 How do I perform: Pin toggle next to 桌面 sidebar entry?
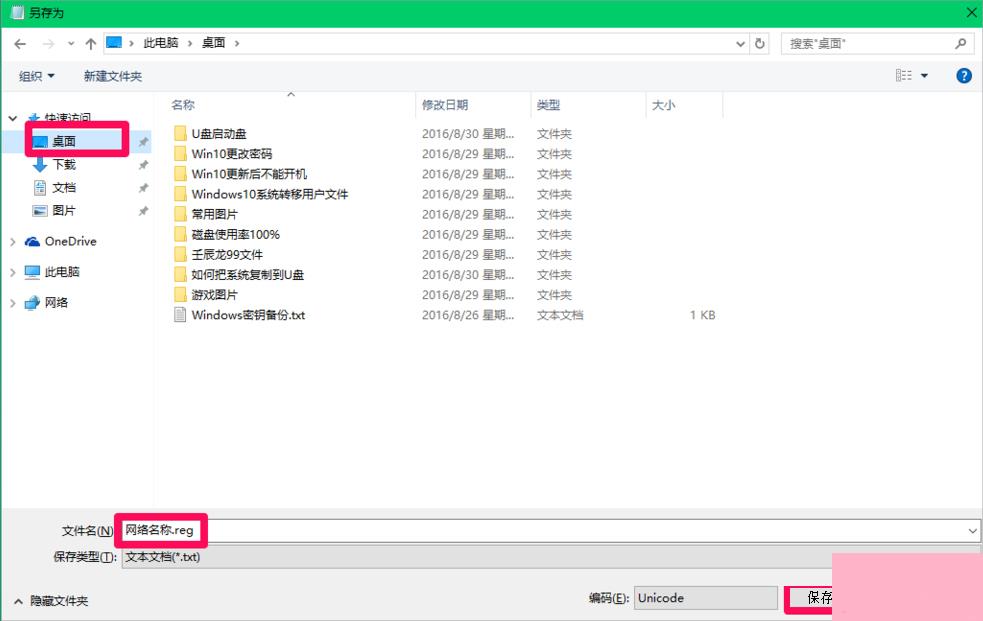pyautogui.click(x=143, y=141)
